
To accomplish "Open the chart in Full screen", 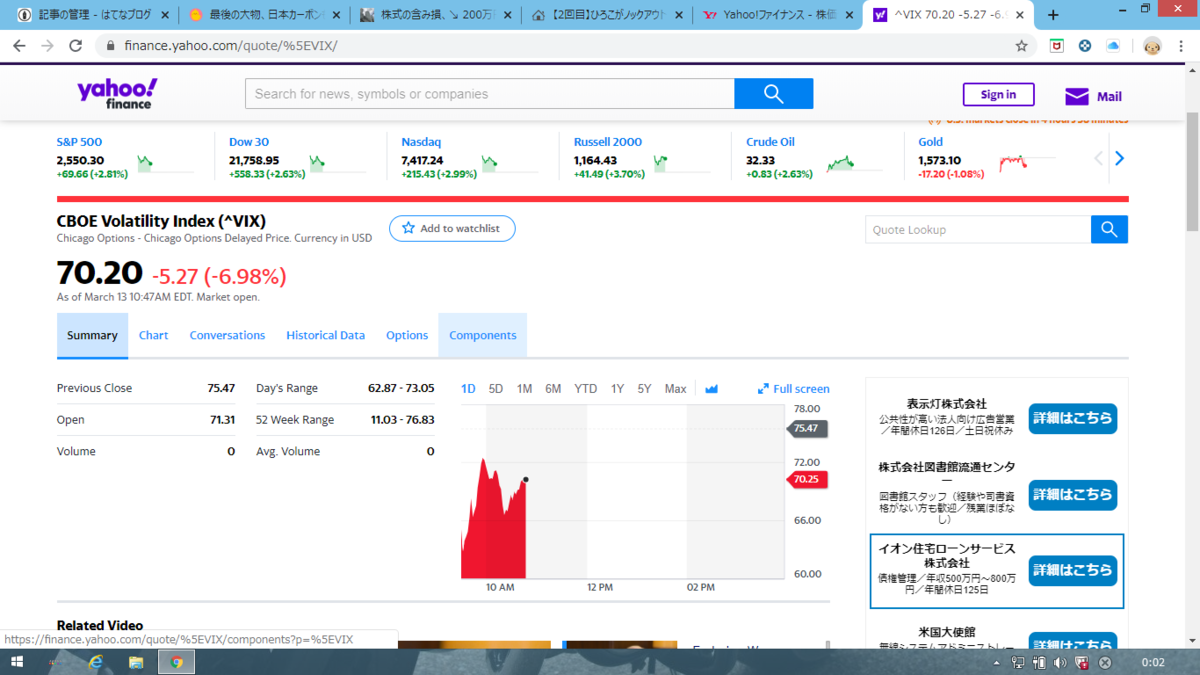I will click(x=794, y=389).
